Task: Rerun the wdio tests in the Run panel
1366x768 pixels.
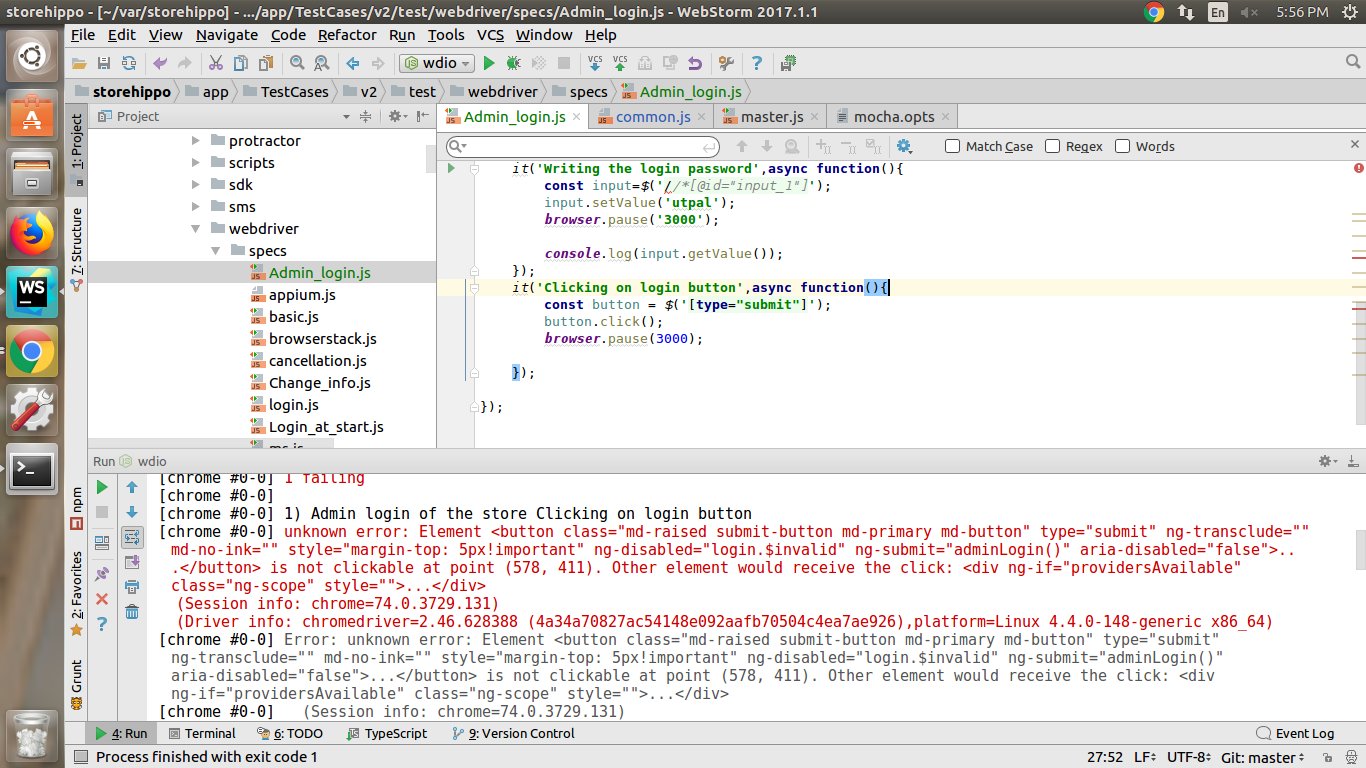Action: click(x=100, y=487)
